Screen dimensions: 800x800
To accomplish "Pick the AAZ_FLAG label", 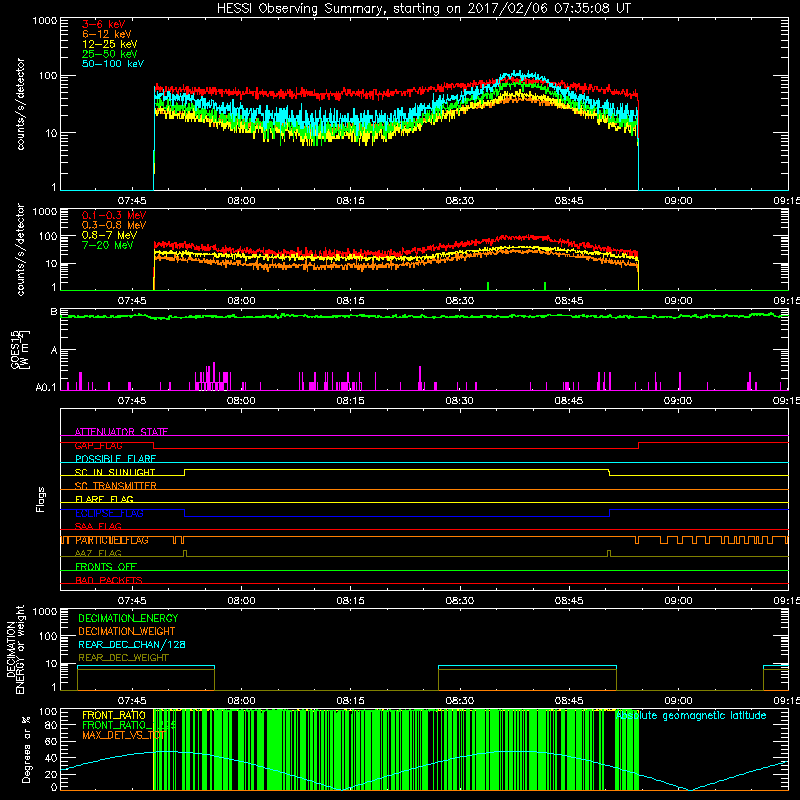I will 98,553.
